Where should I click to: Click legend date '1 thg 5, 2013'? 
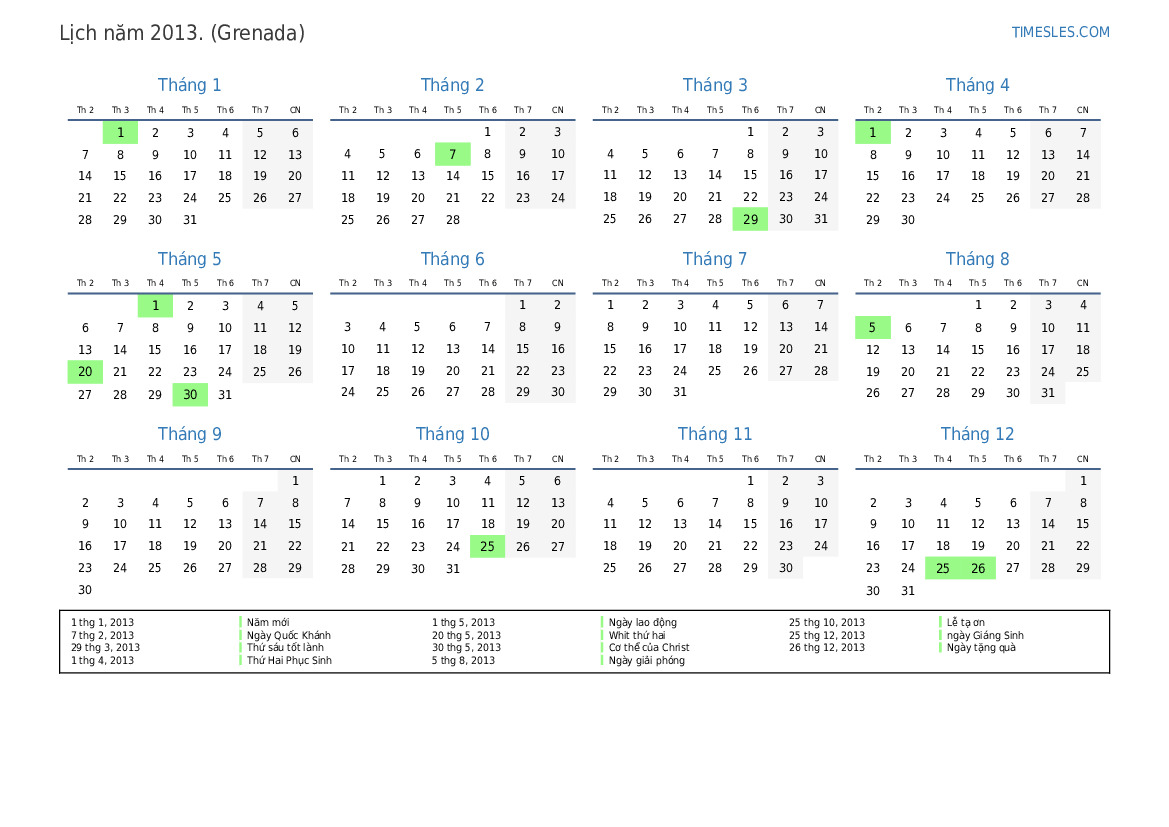pos(463,622)
